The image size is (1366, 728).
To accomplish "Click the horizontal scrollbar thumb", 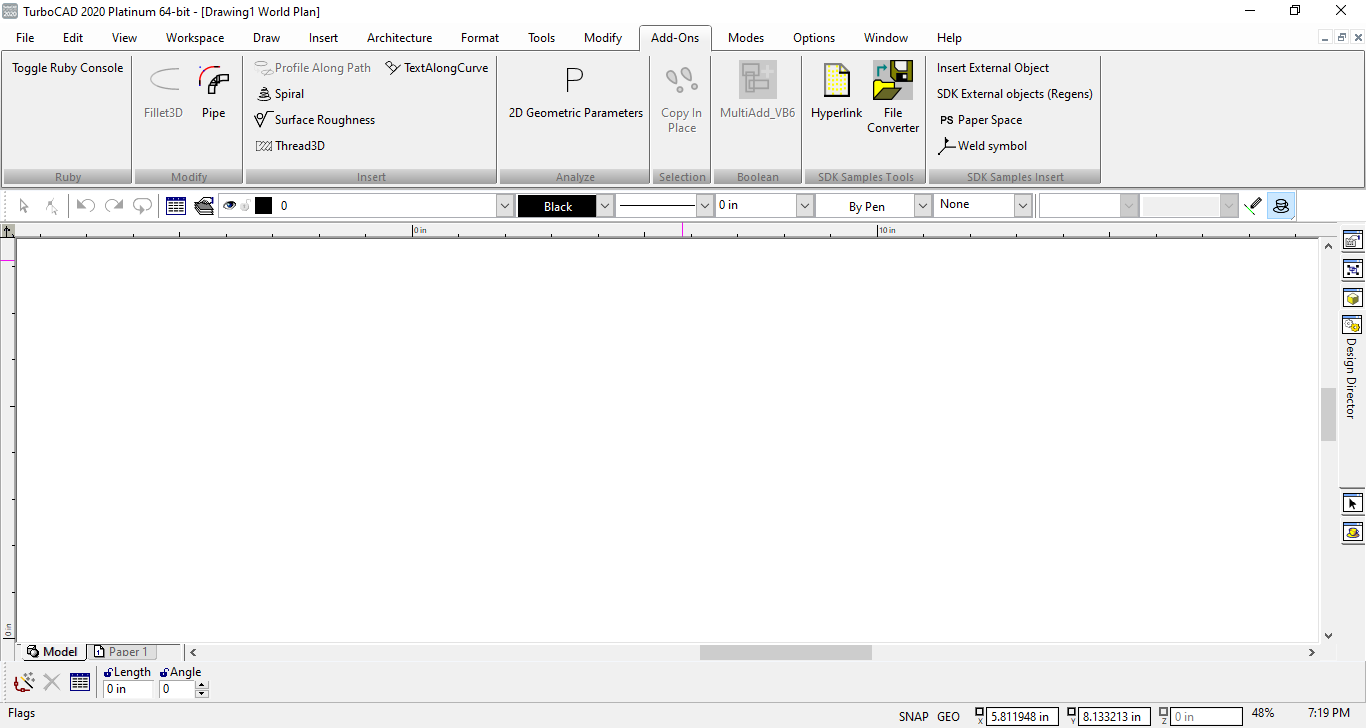I will [x=786, y=652].
